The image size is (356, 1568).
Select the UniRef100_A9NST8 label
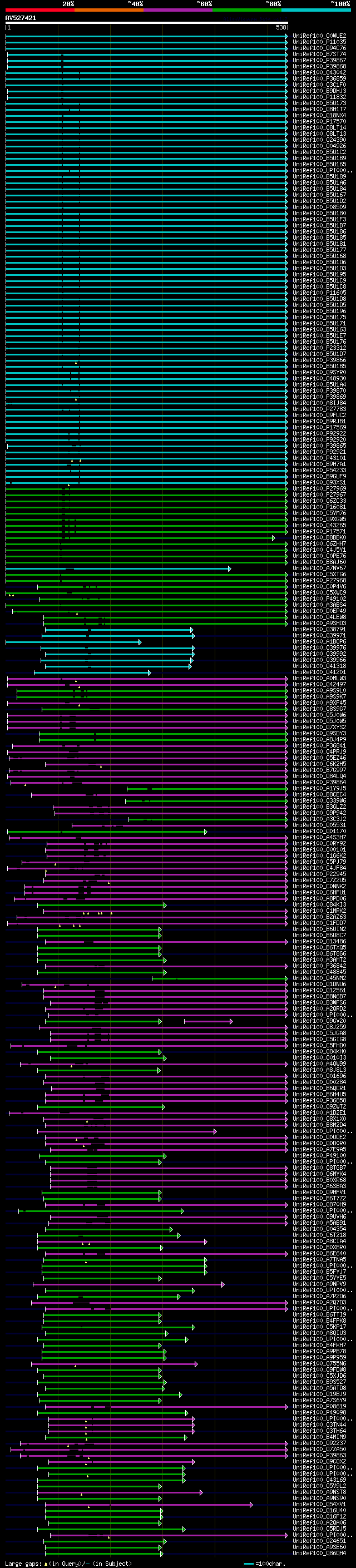tap(319, 1492)
